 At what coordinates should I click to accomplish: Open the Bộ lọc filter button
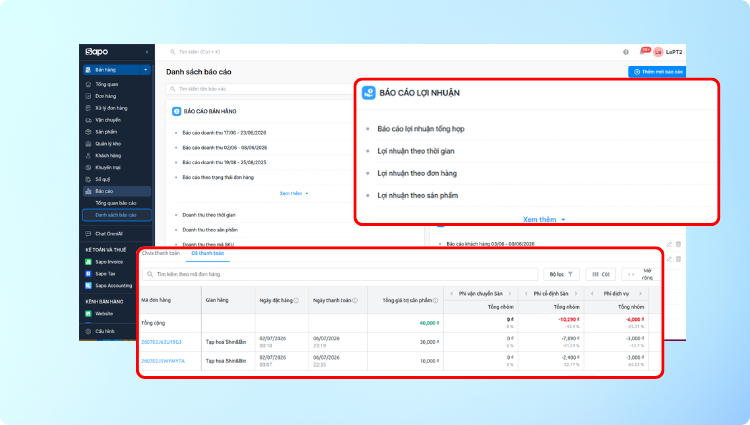pyautogui.click(x=561, y=274)
